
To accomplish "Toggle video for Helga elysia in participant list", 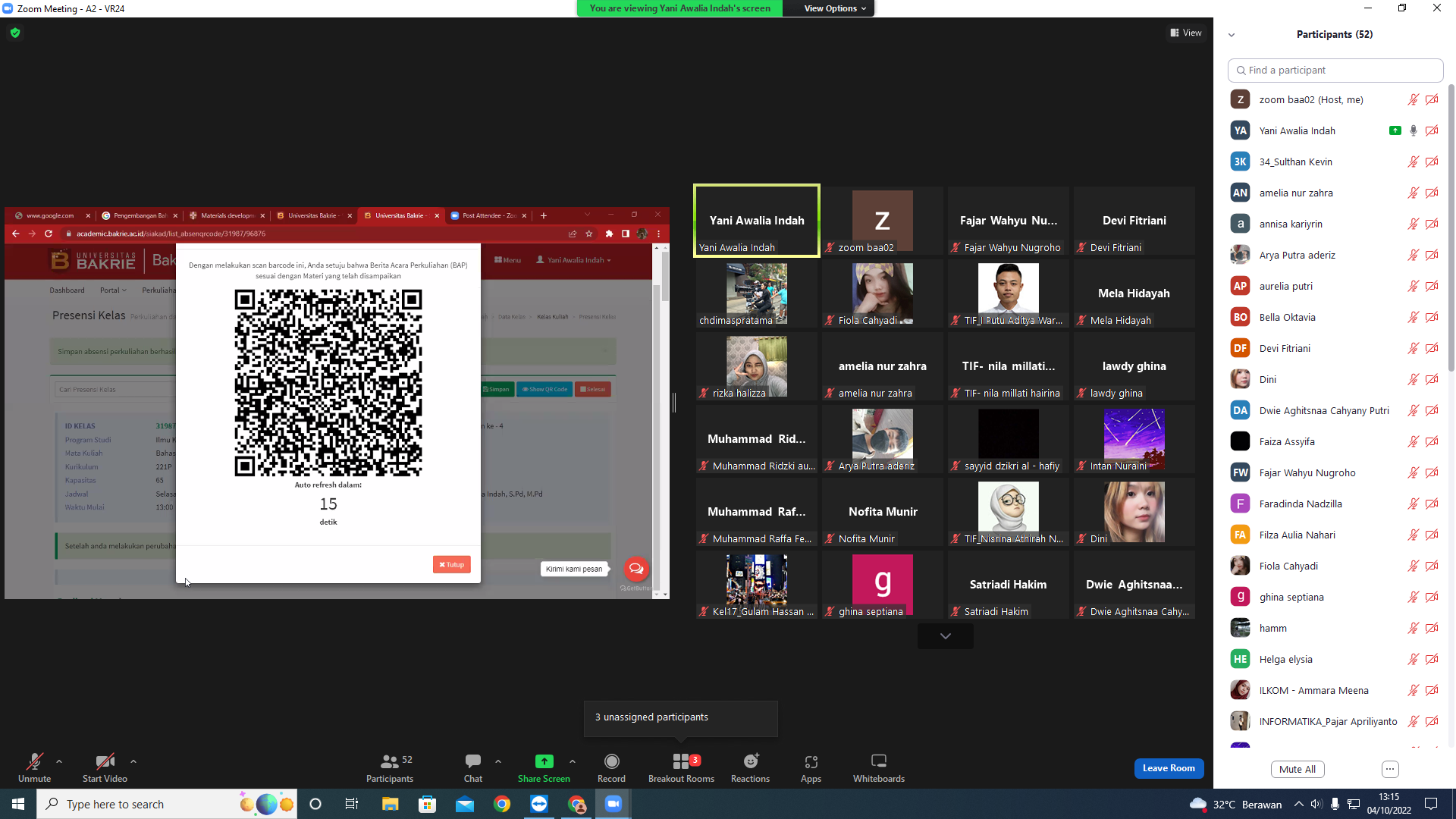I will tap(1432, 659).
